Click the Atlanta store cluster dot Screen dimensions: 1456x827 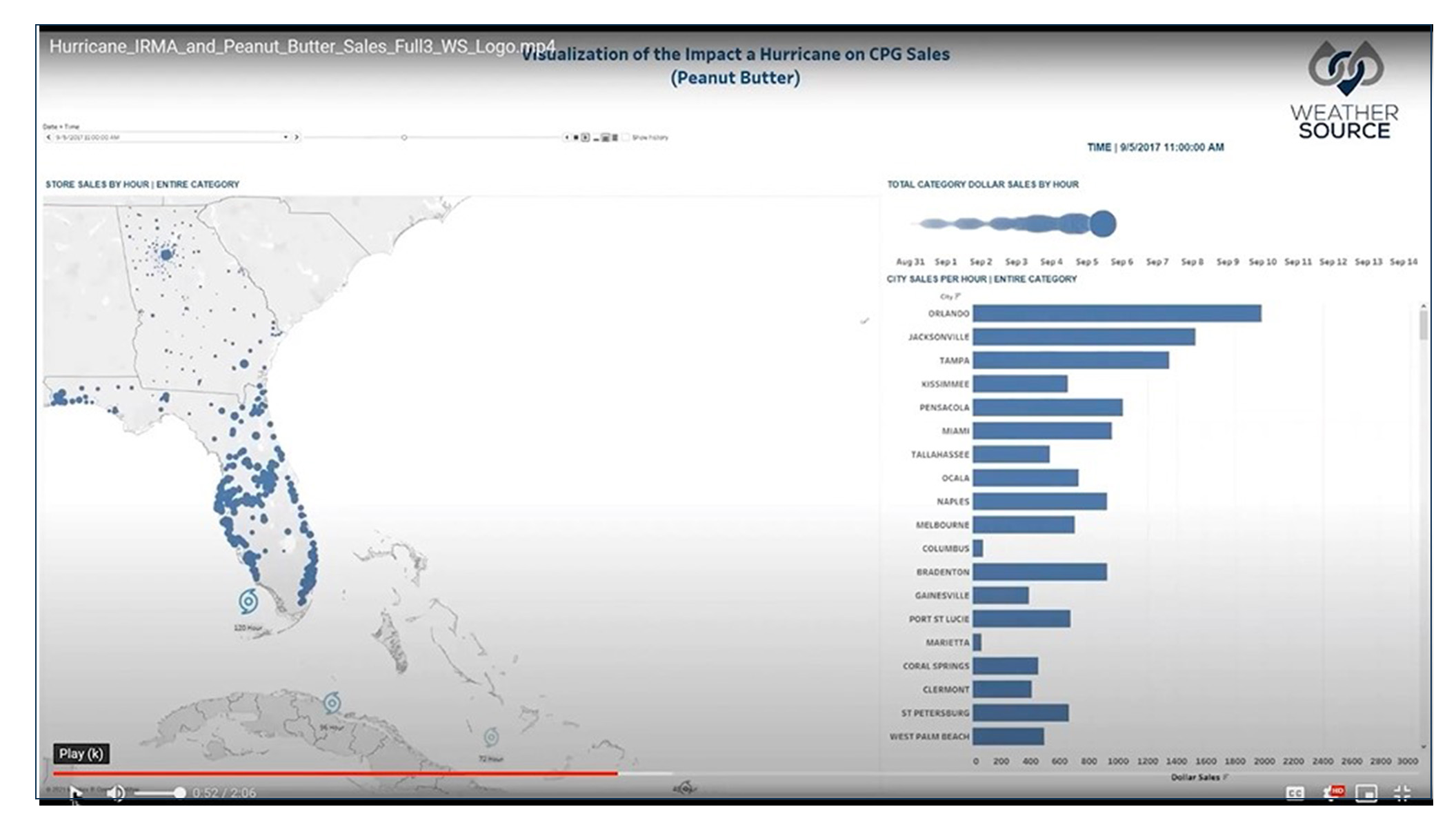coord(166,254)
